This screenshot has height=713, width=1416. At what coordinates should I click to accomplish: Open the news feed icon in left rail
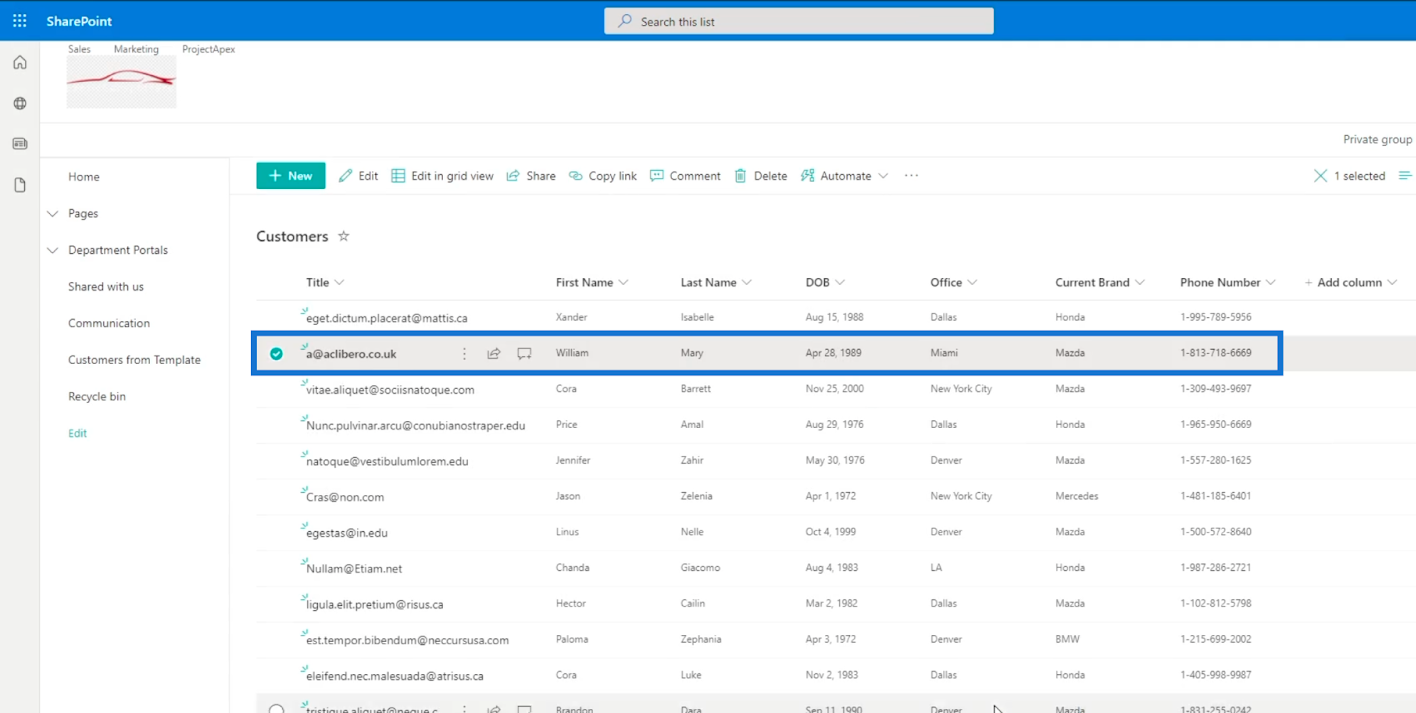[x=20, y=144]
